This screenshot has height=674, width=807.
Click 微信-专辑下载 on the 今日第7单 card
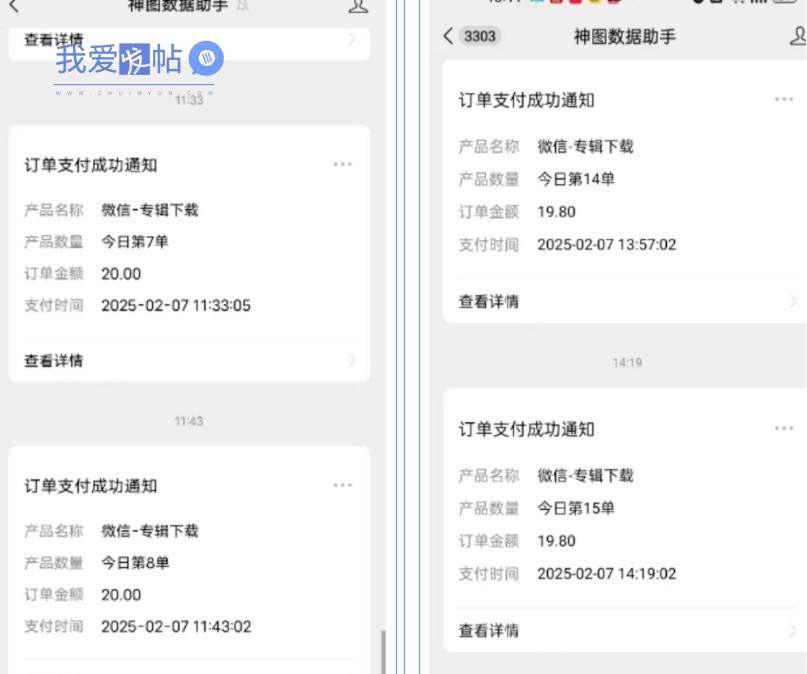(150, 210)
